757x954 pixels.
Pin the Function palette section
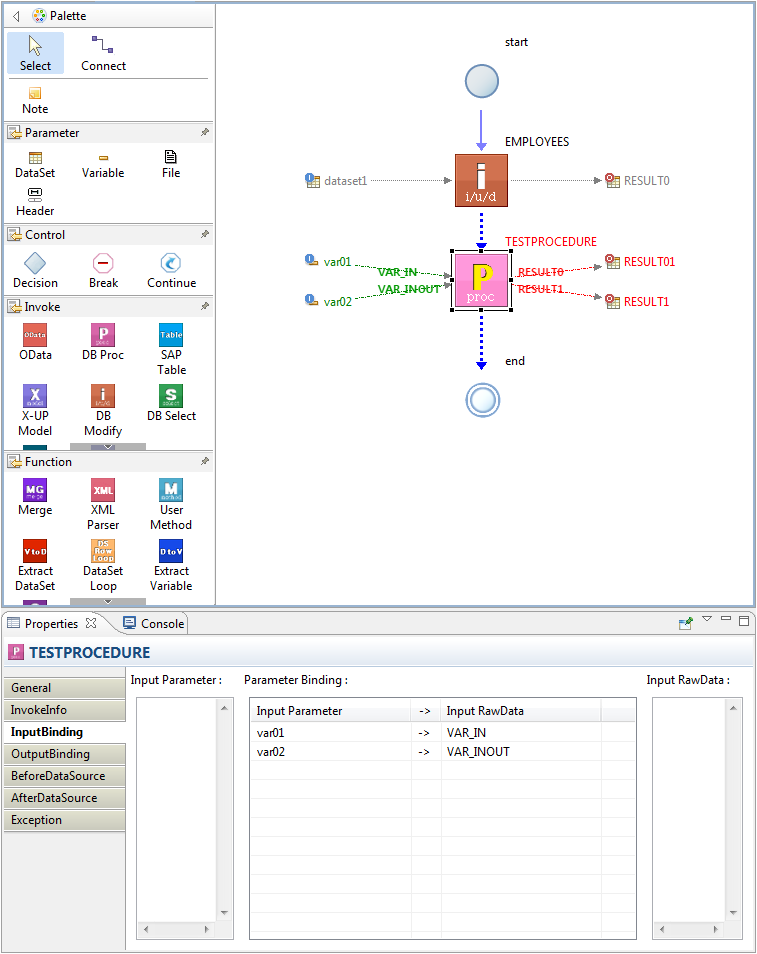point(204,461)
